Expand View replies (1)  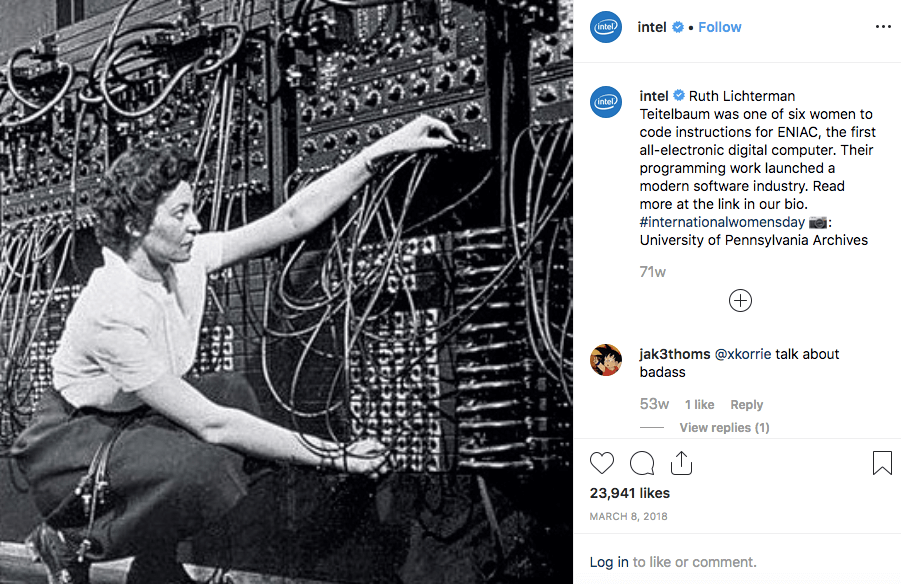(x=724, y=428)
